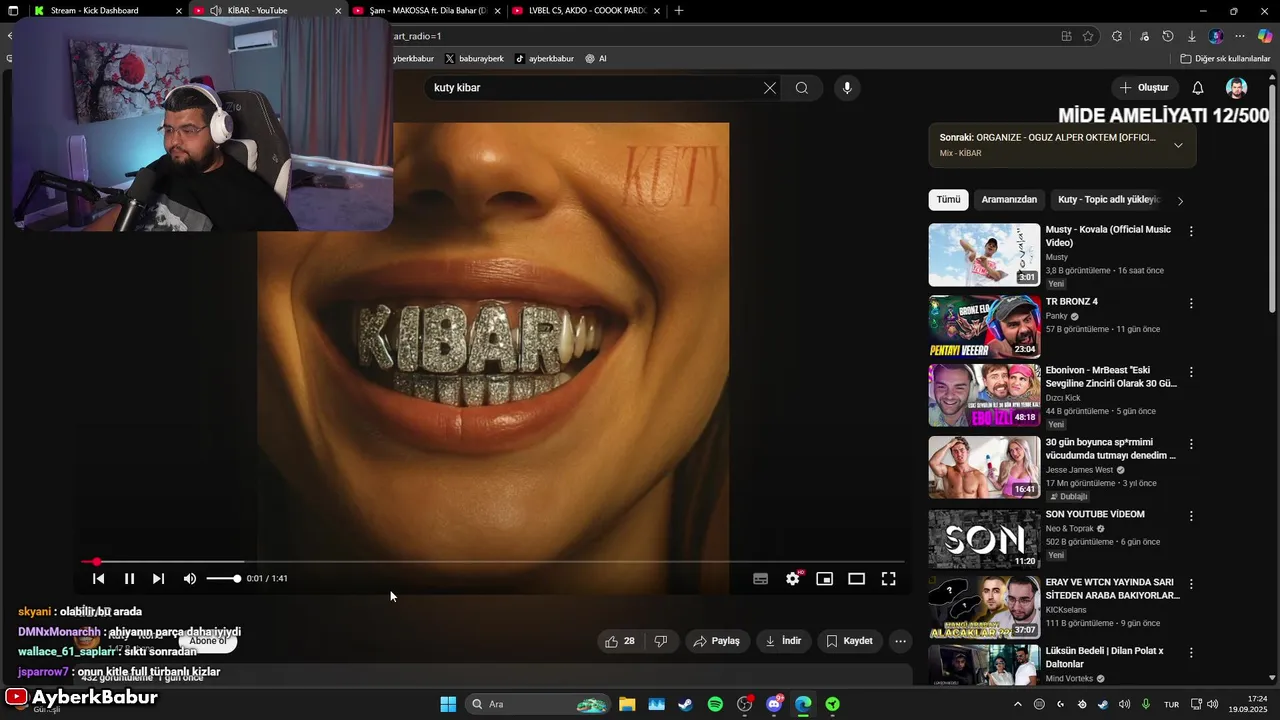The height and width of the screenshot is (720, 1280).
Task: Play TR BRONZ 4 thumbnail
Action: (x=984, y=326)
